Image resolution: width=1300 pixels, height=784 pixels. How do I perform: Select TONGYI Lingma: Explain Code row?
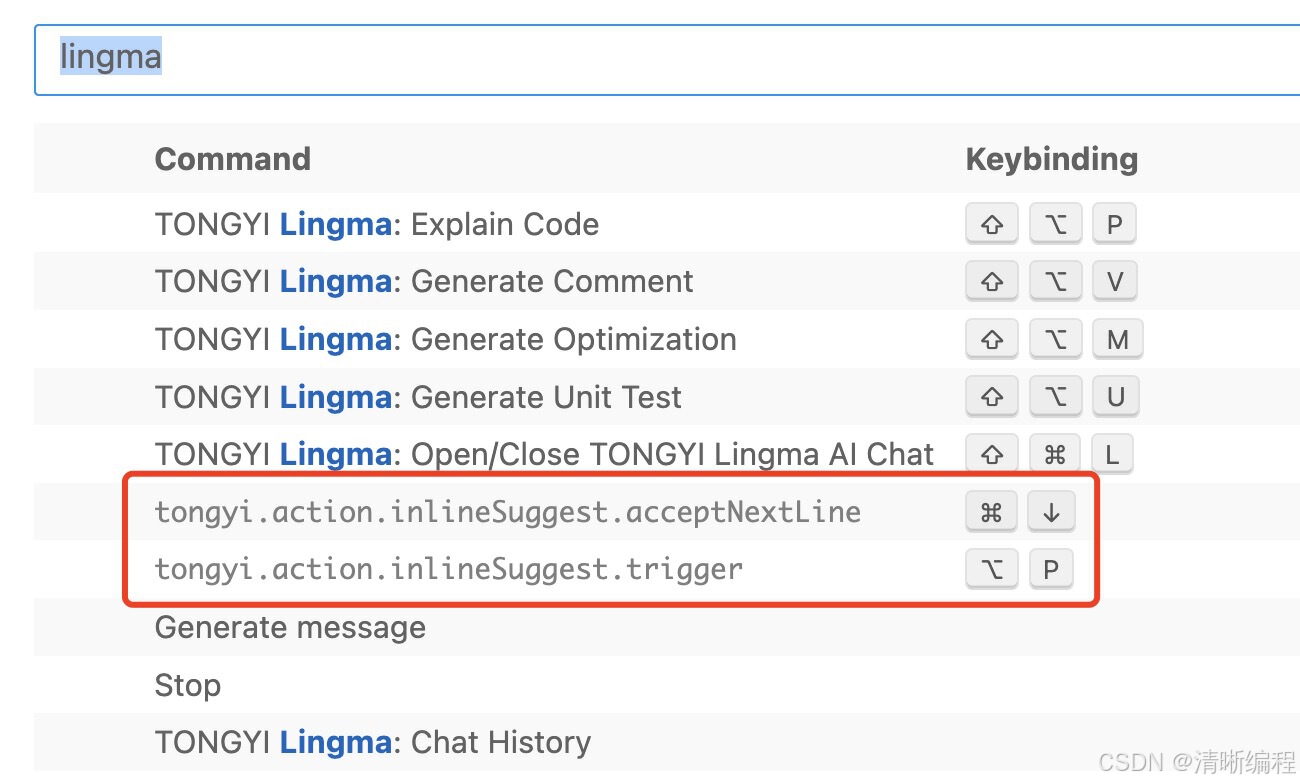pyautogui.click(x=667, y=224)
